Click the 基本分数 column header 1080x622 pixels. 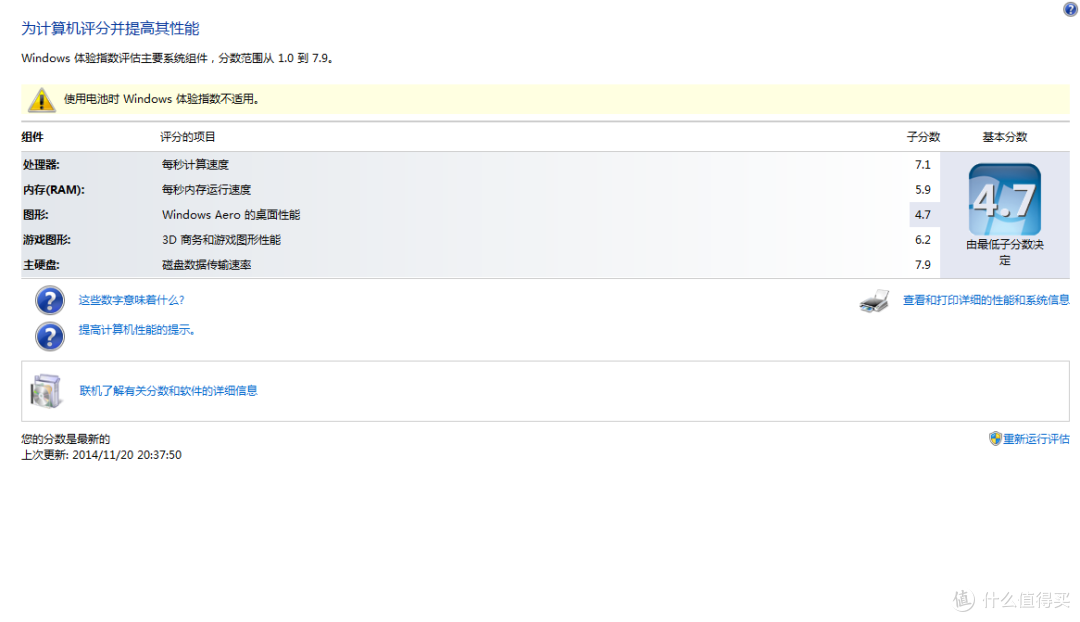point(1004,137)
